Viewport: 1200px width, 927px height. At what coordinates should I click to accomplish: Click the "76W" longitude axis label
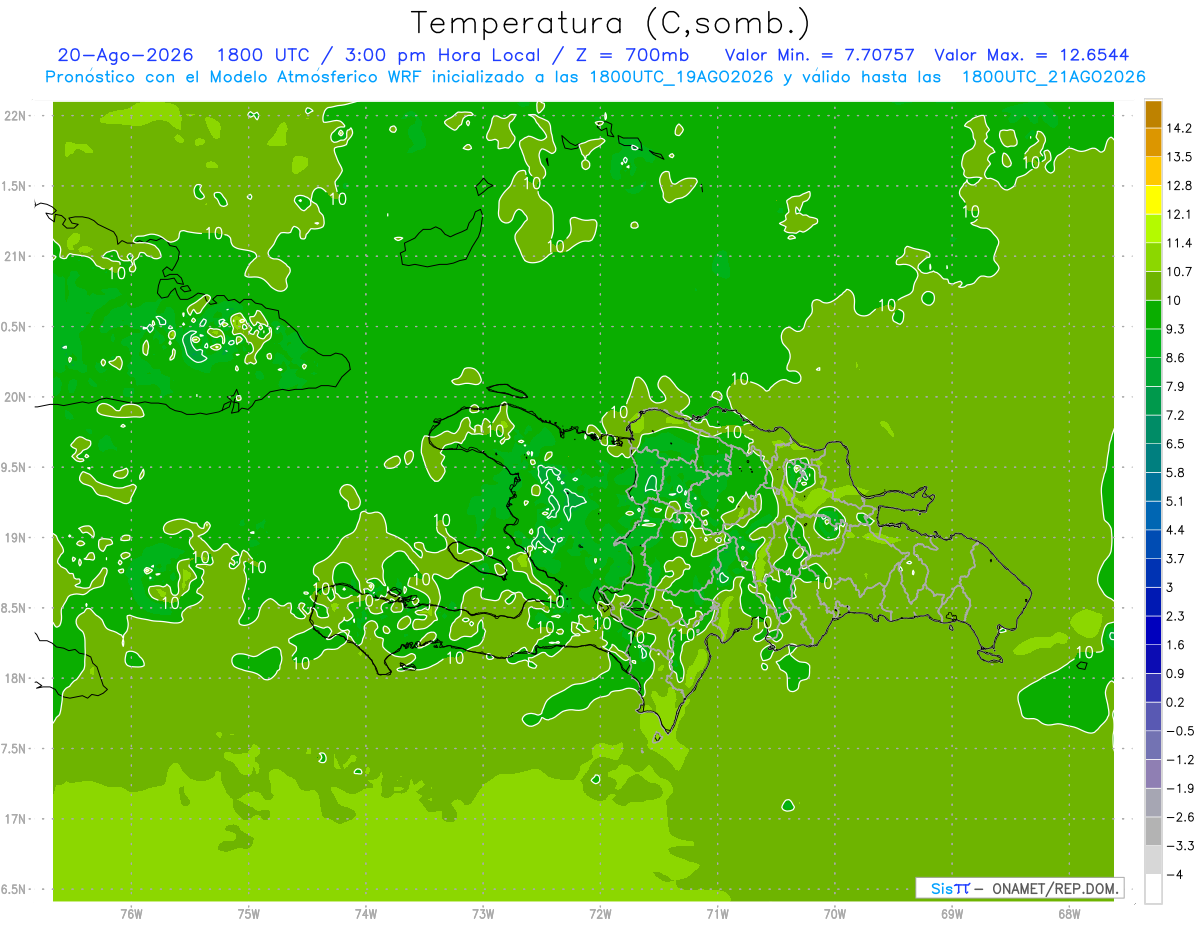(x=131, y=913)
